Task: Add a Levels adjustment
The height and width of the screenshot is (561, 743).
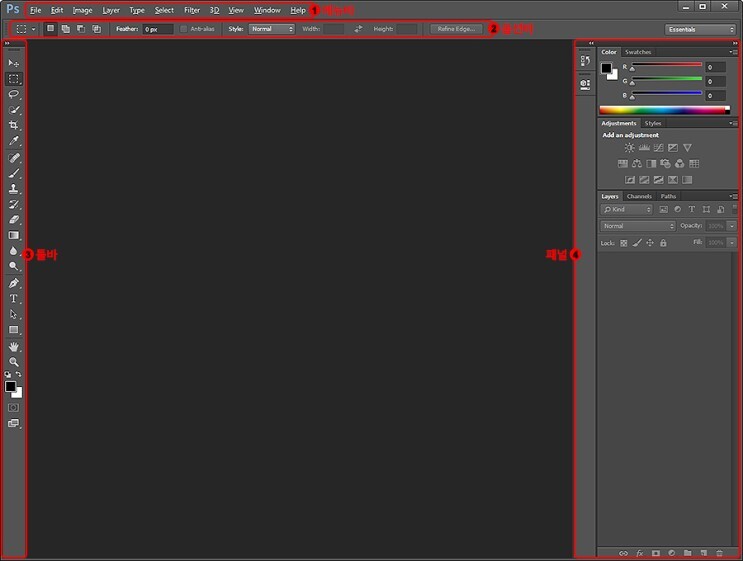Action: 644,148
